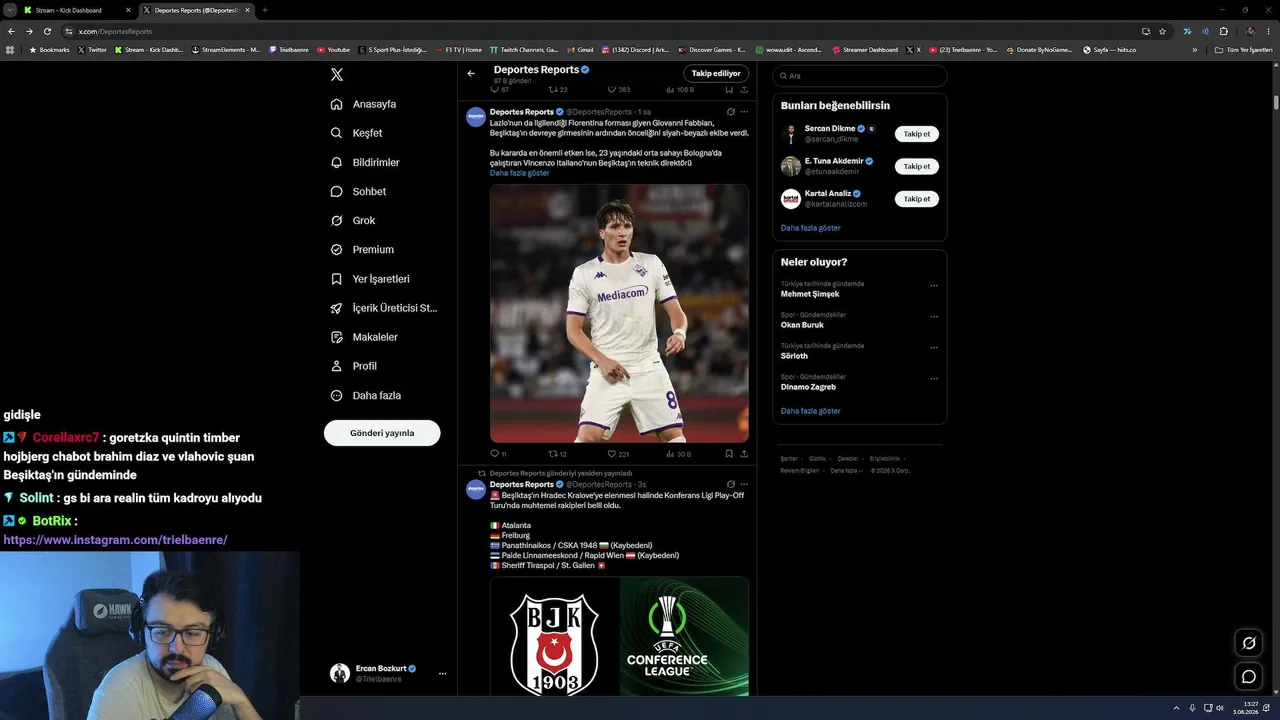Bookmark this page with the star icon

click(1162, 31)
